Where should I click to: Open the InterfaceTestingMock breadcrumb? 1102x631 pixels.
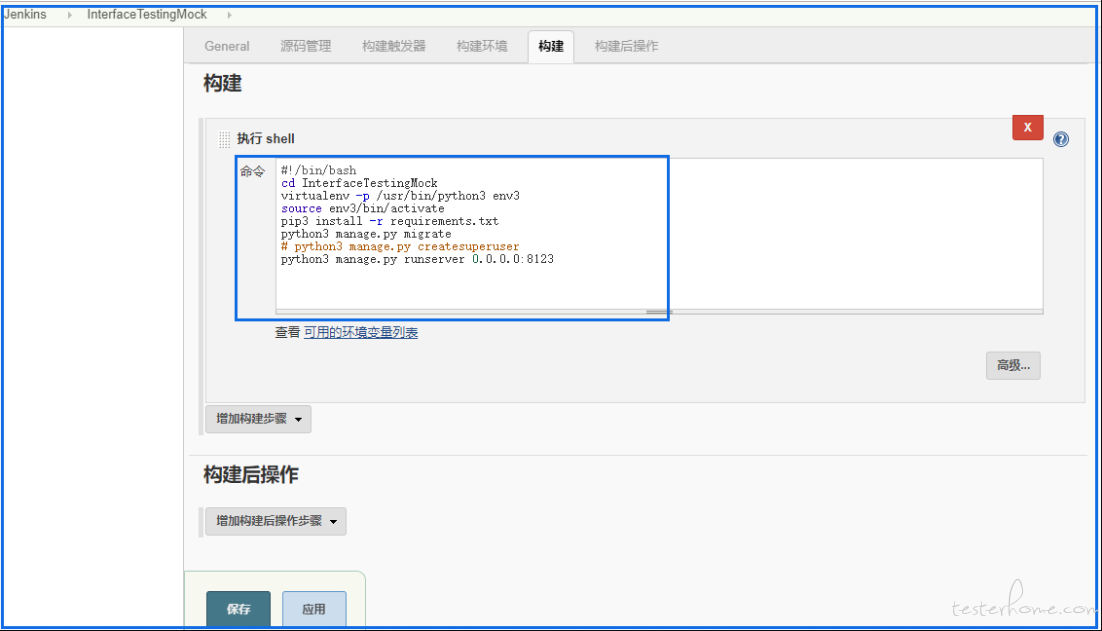[146, 14]
